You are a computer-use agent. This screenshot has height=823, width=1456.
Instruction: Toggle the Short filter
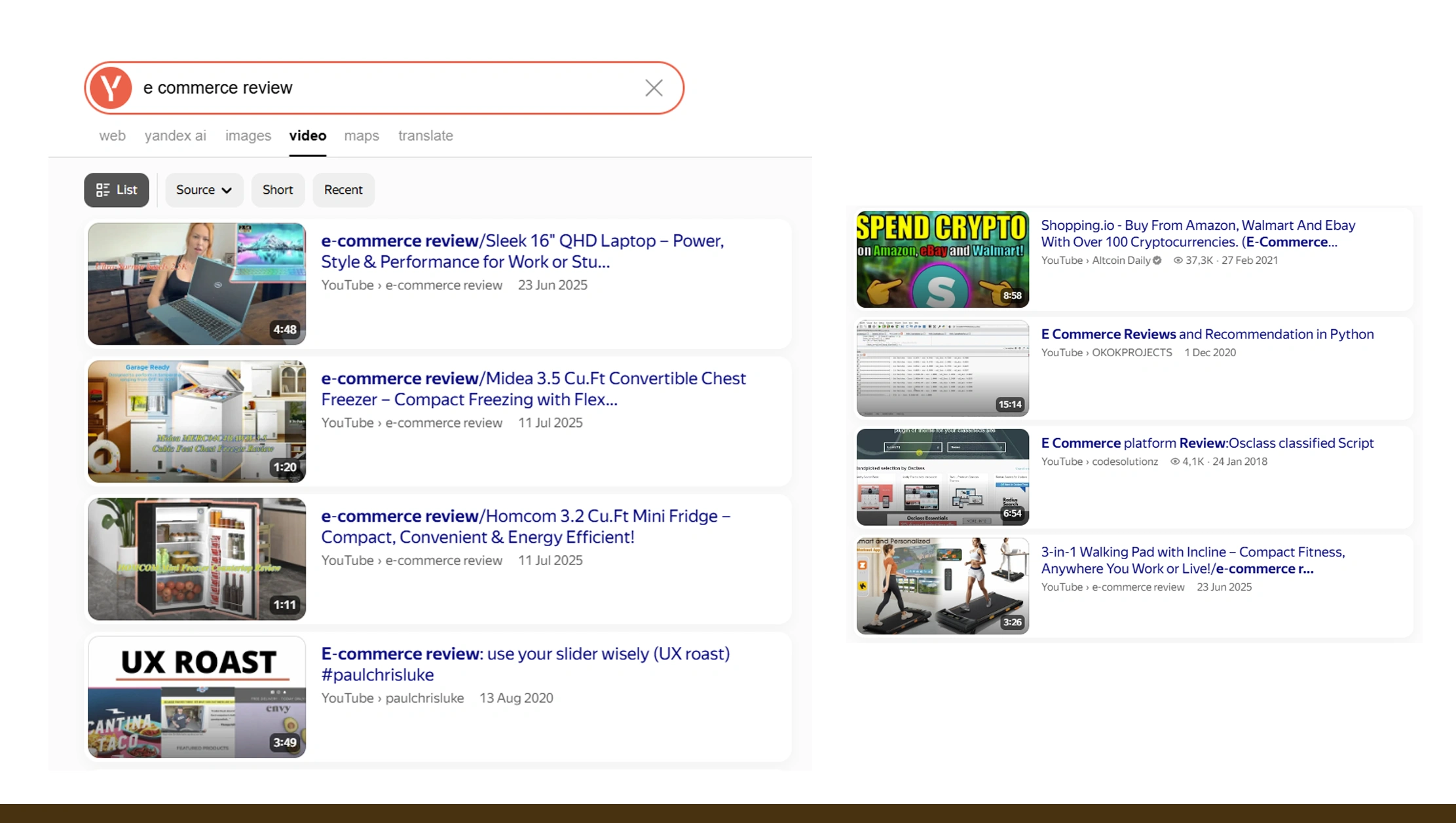coord(278,190)
